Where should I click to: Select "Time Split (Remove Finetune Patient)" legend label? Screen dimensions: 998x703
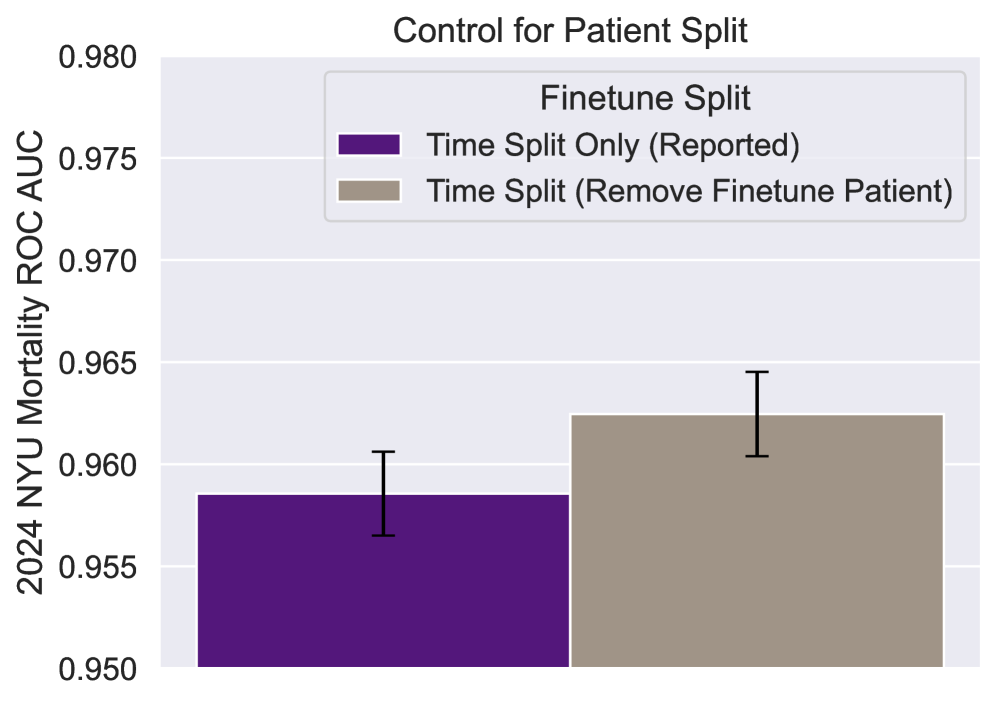tap(689, 190)
